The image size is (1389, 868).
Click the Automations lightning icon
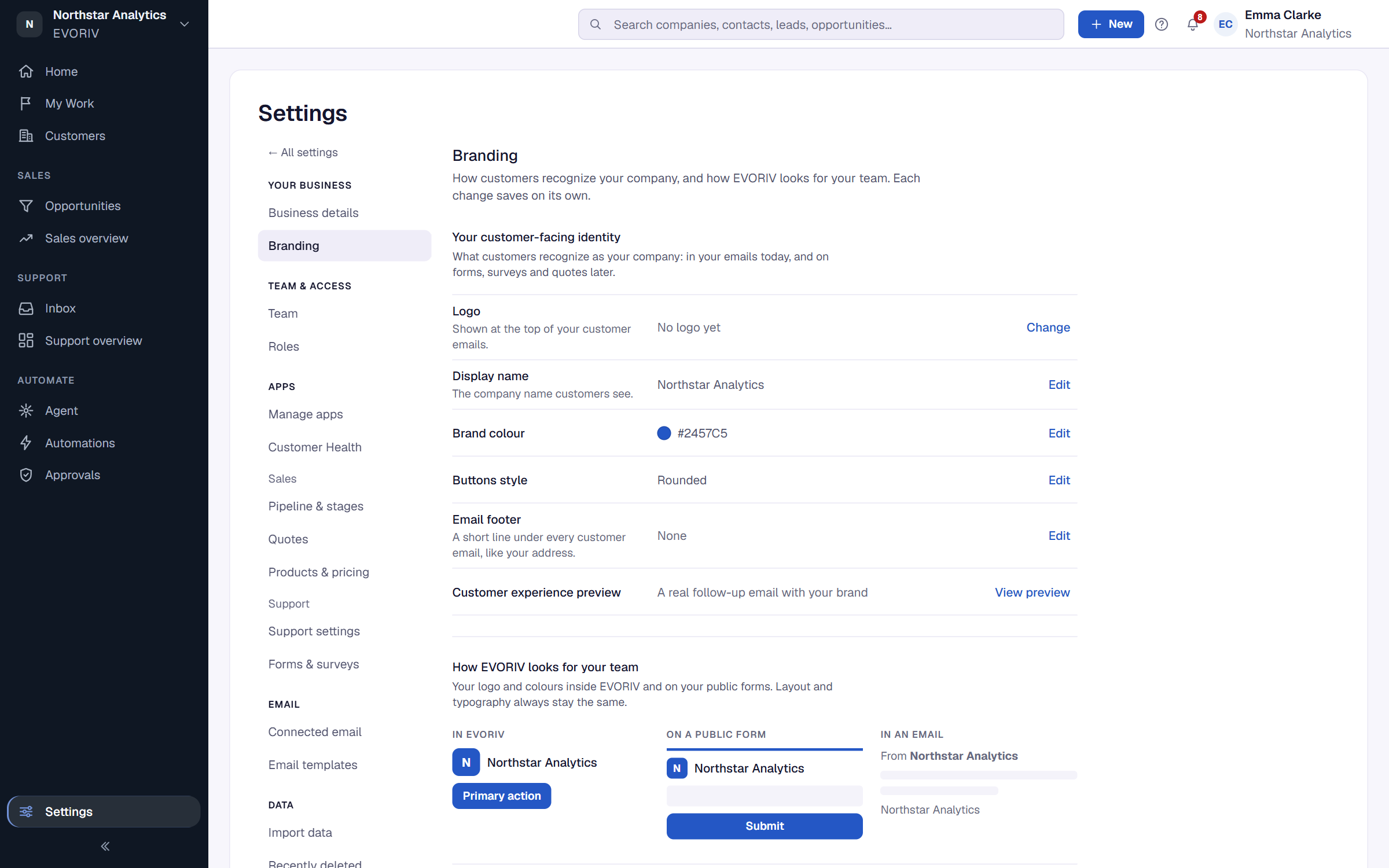[x=26, y=443]
